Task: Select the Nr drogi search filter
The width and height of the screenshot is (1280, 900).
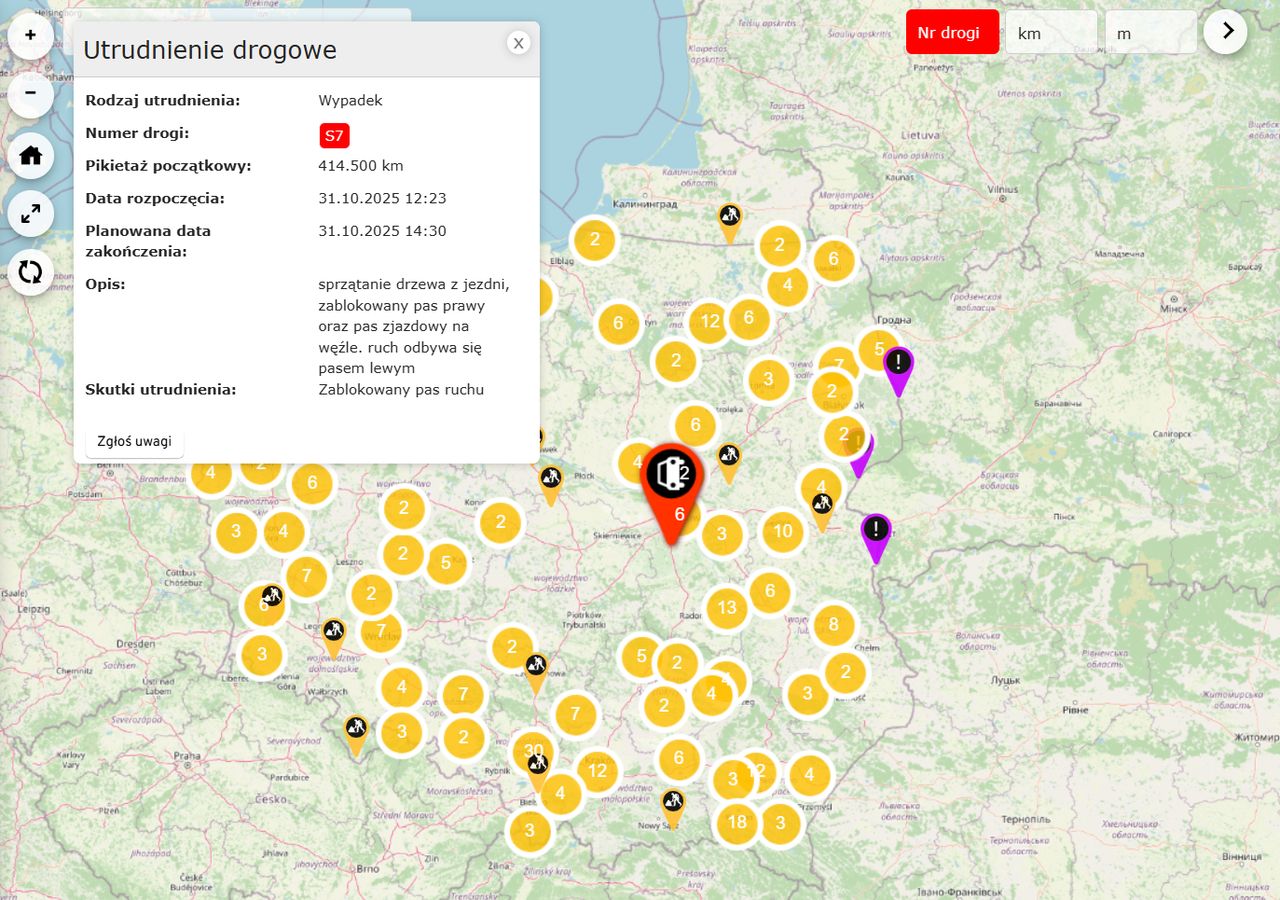Action: (x=952, y=32)
